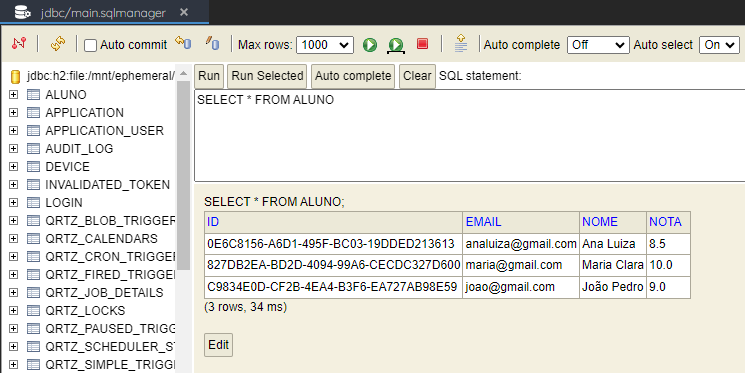Expand the APPLICATION tree node

point(13,113)
